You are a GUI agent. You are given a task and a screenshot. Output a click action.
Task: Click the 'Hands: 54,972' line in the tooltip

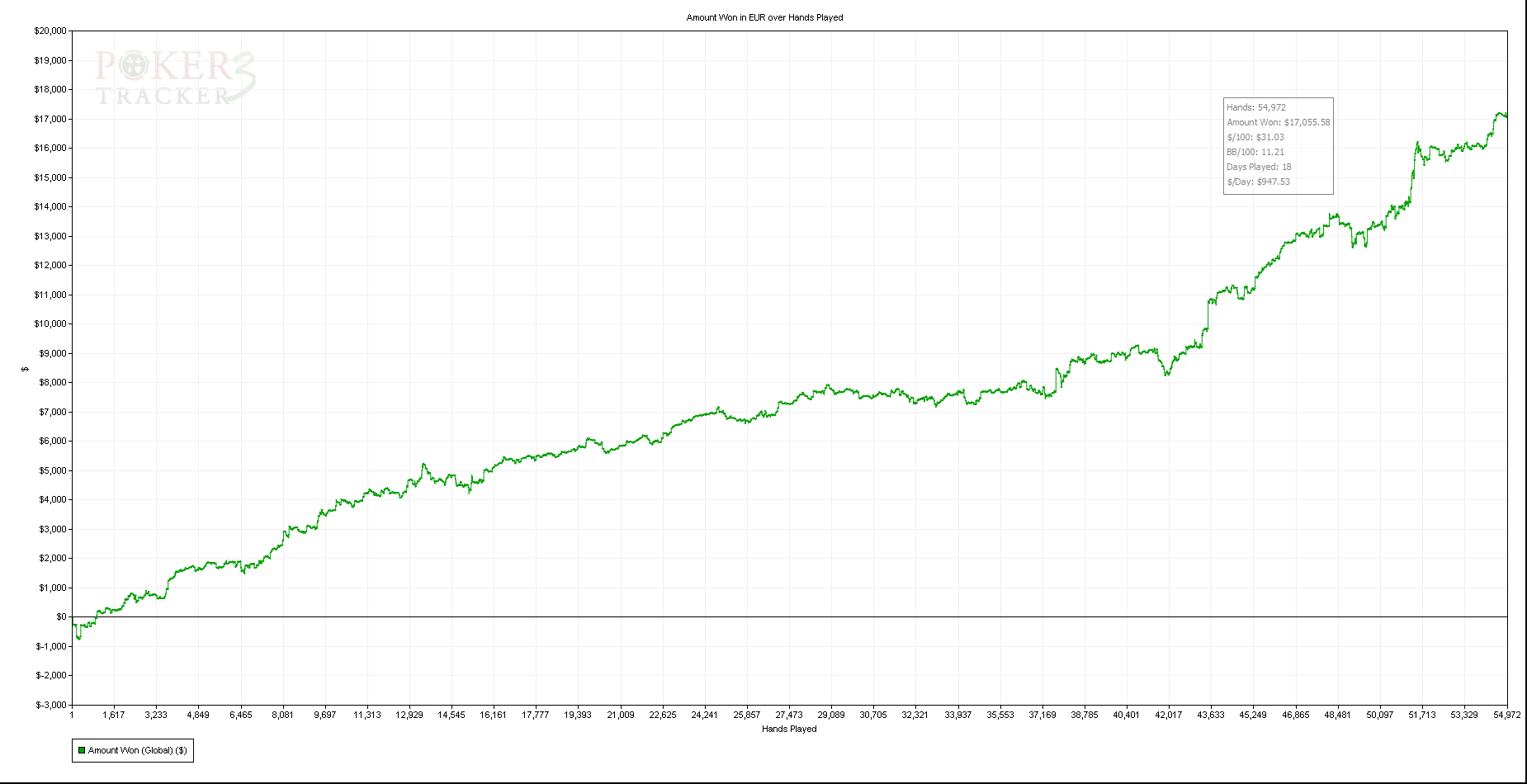pos(1256,107)
